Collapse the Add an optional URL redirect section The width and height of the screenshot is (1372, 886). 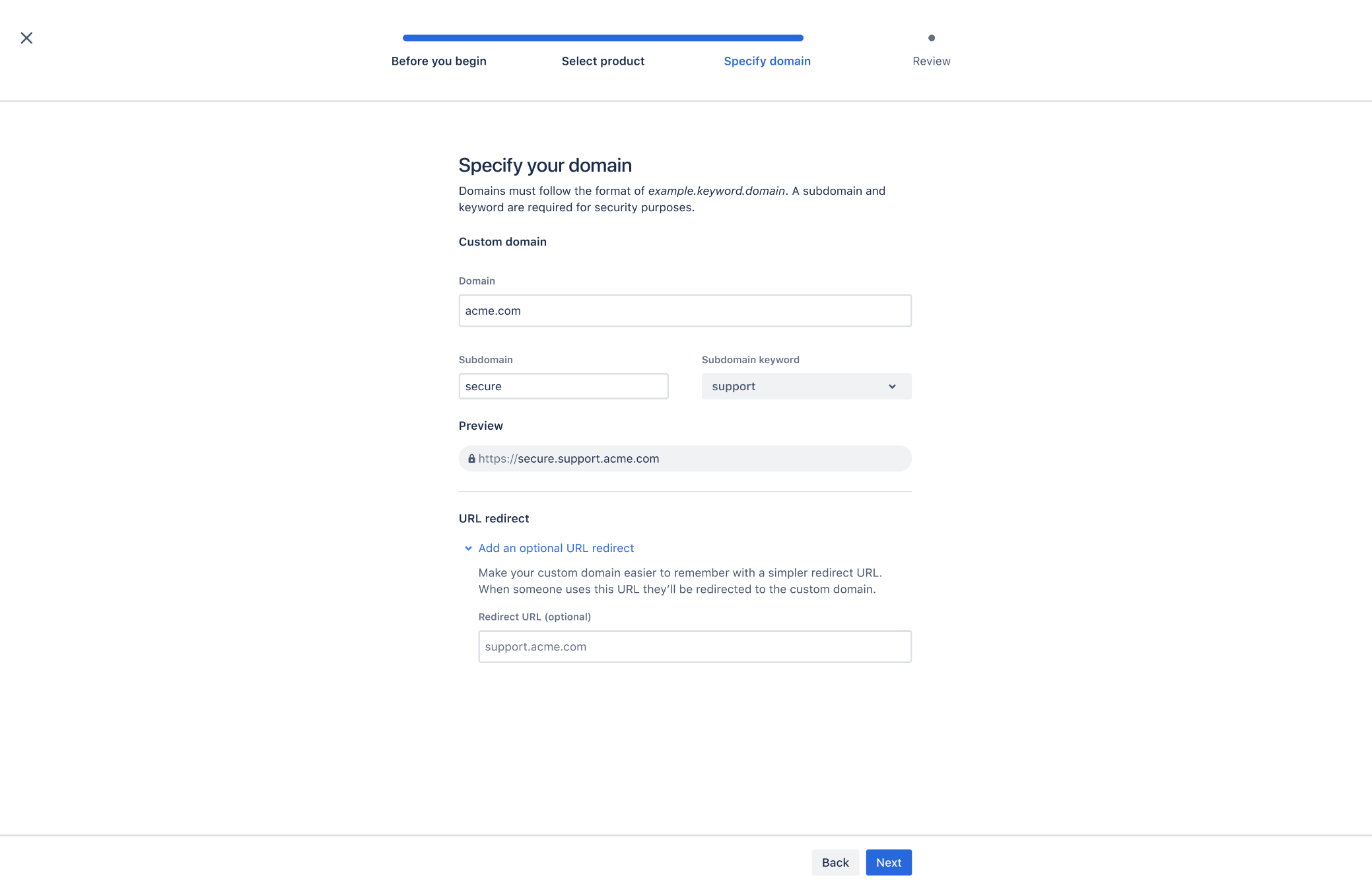coord(556,548)
